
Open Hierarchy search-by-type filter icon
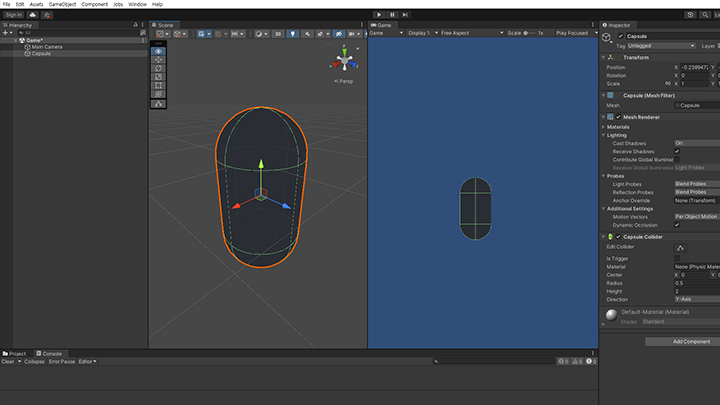point(143,33)
